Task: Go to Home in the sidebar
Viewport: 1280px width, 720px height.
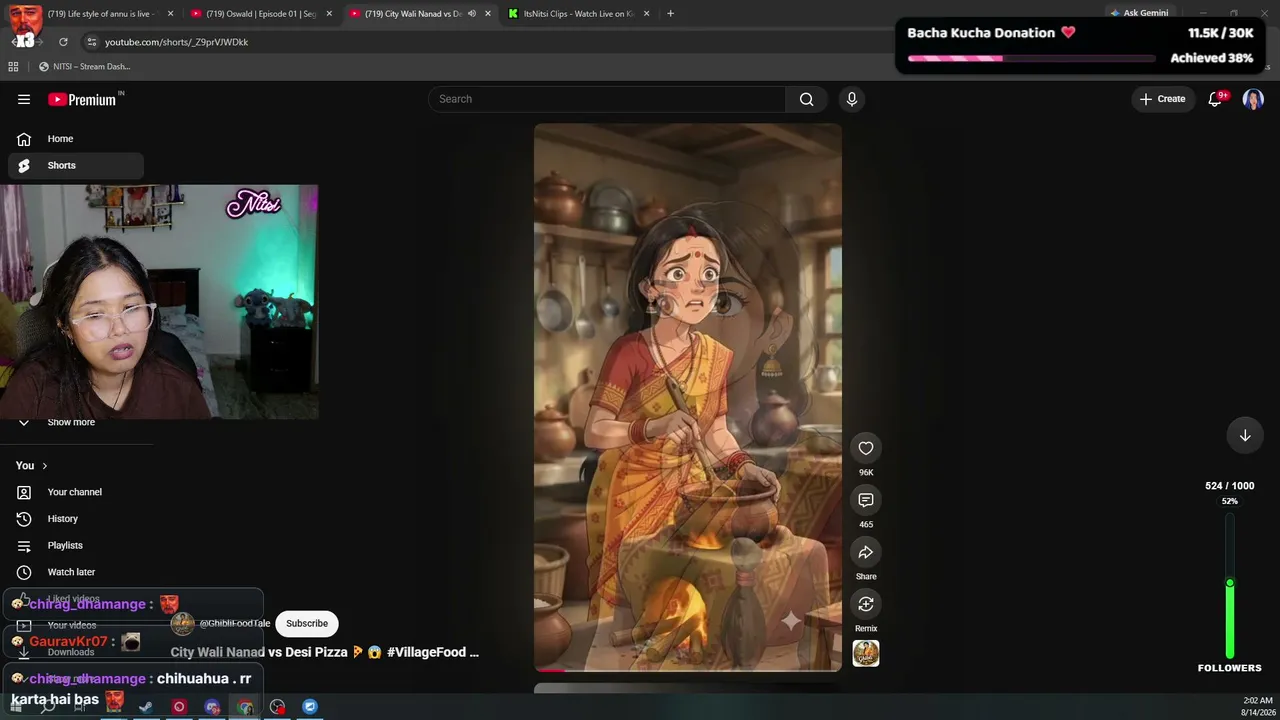Action: (x=75, y=139)
